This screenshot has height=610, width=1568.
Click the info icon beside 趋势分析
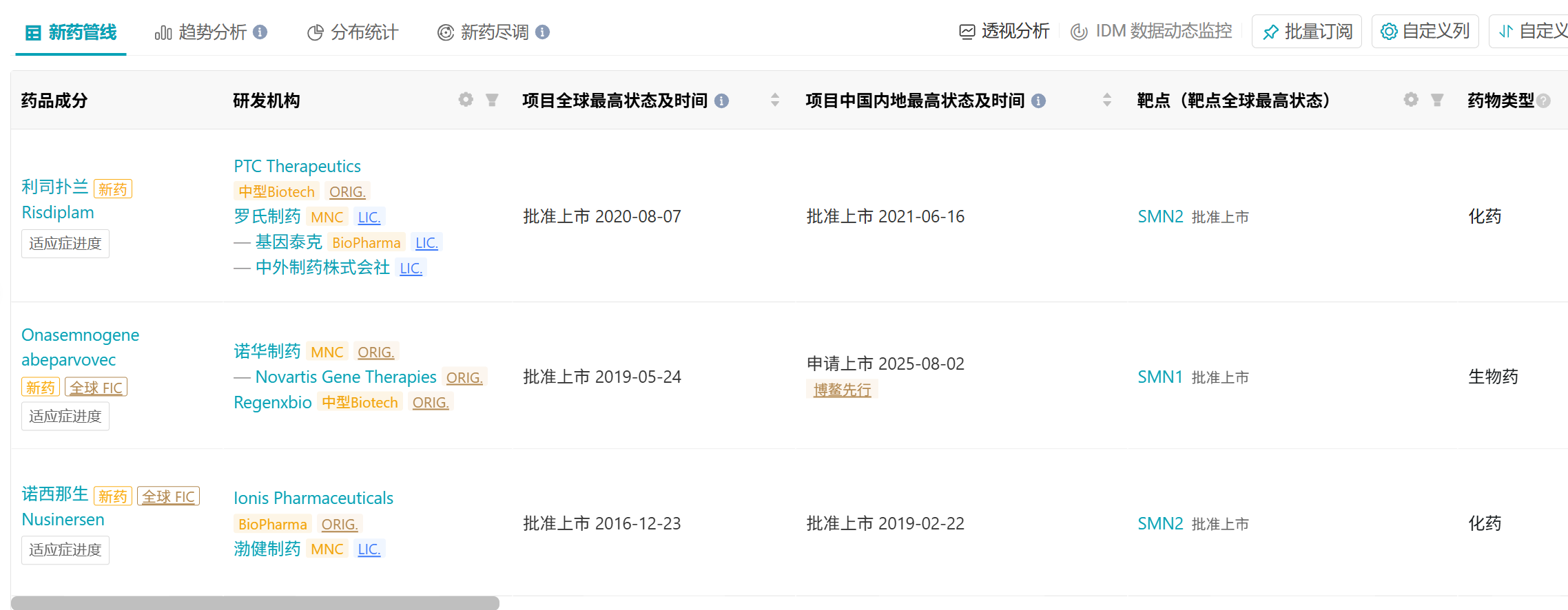(260, 32)
